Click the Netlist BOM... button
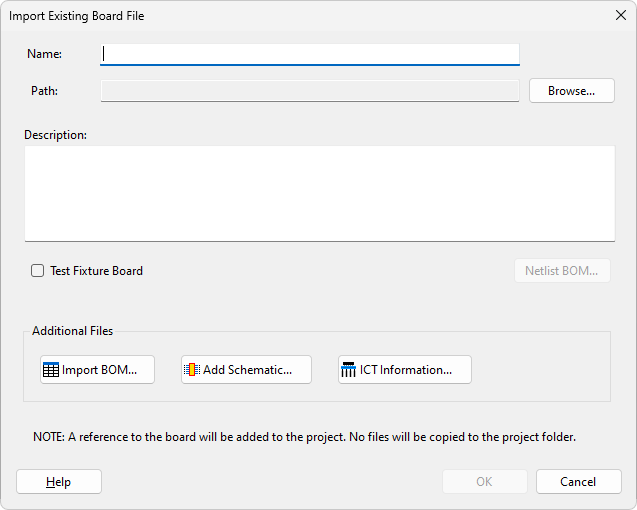 coord(562,271)
